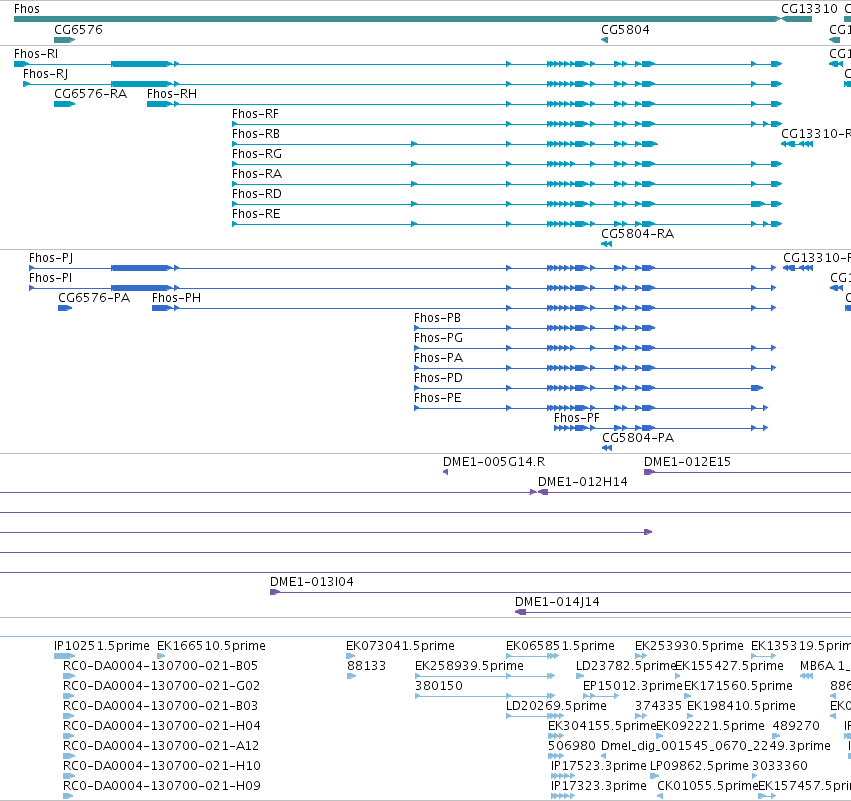851x801 pixels.
Task: Open the Fhos-RI transcript label
Action: [36, 54]
